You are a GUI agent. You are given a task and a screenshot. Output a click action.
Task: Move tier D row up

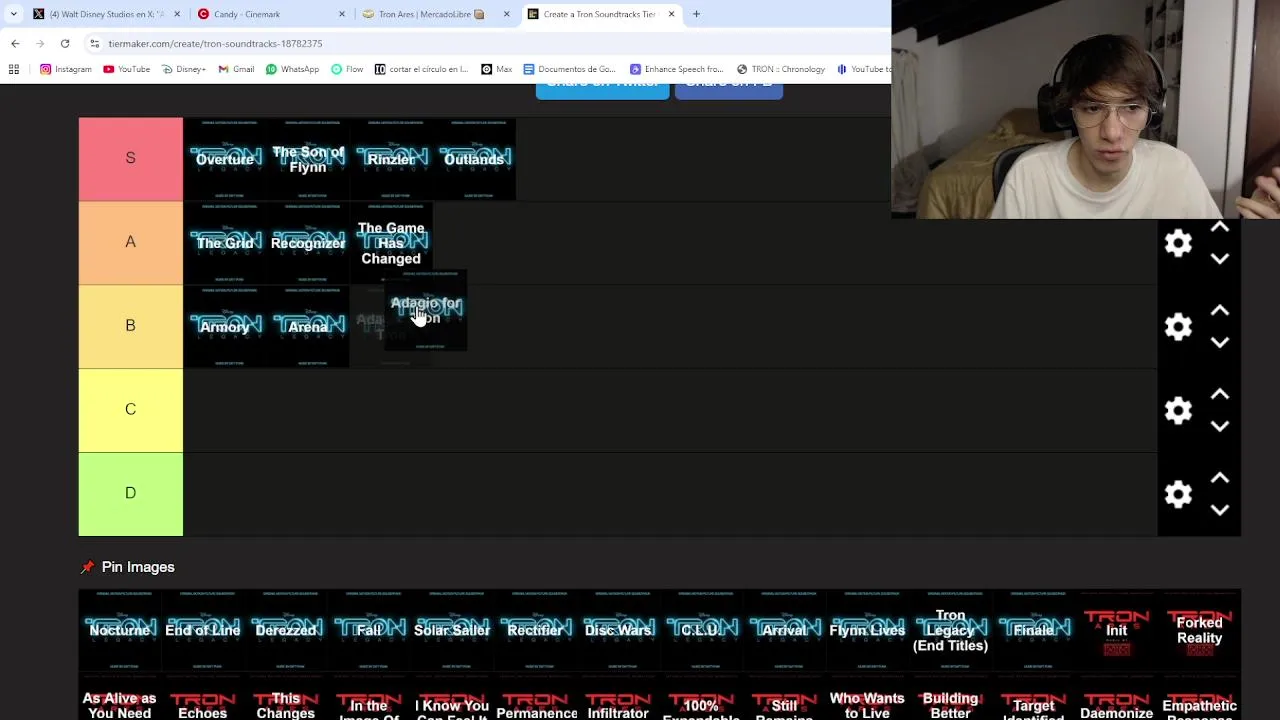[x=1220, y=479]
